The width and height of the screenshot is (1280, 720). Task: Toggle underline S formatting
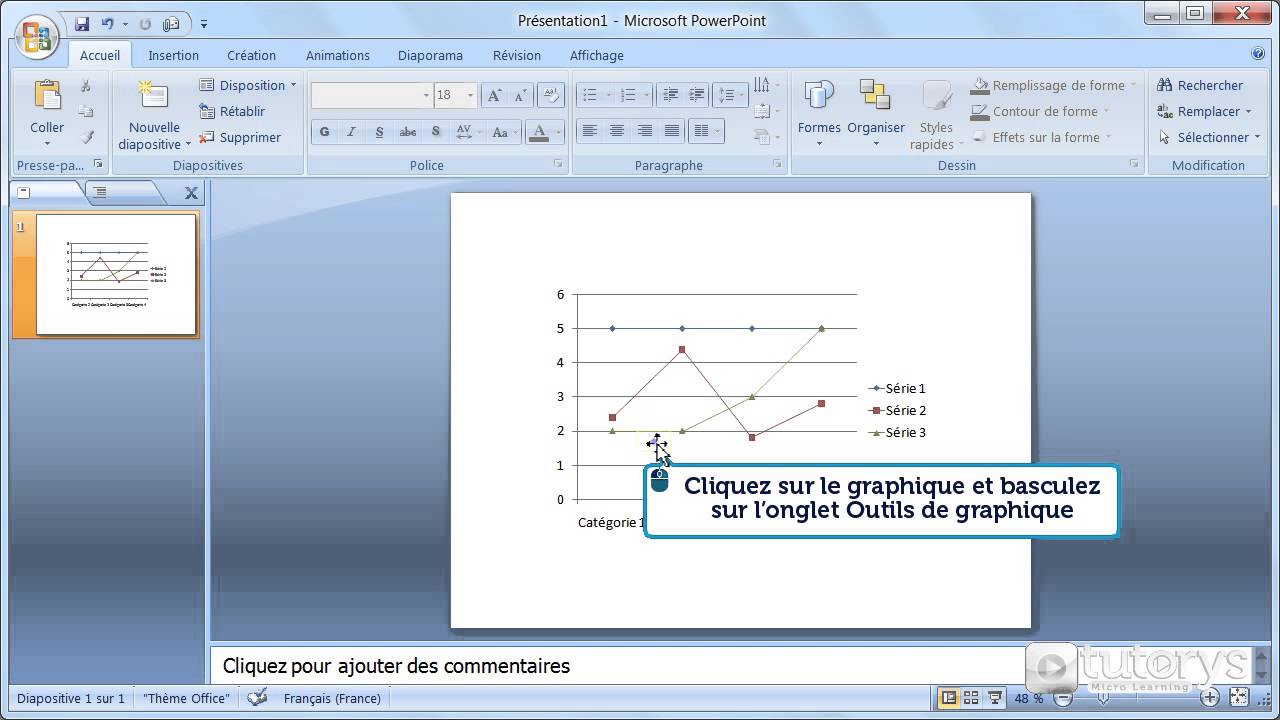(x=379, y=132)
